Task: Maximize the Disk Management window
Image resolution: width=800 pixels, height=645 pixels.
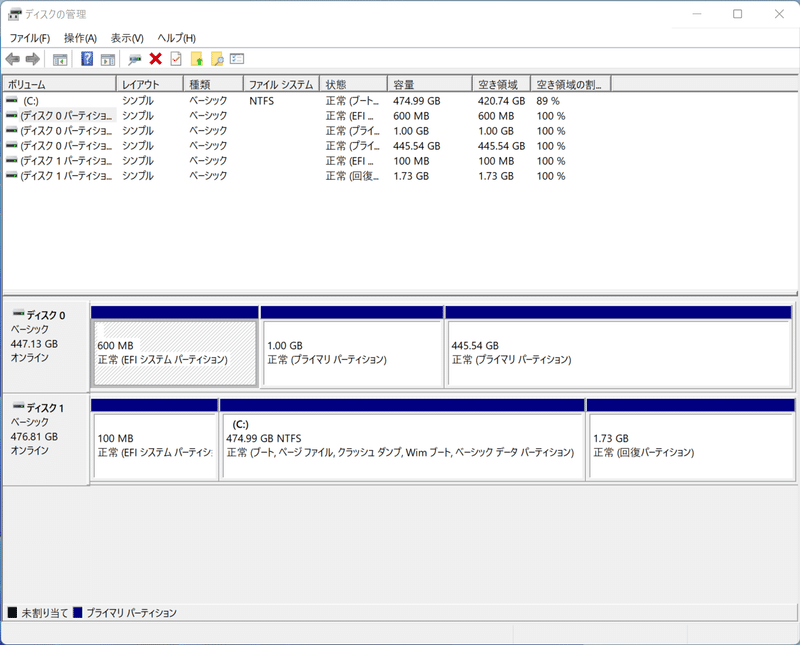Action: pos(737,14)
